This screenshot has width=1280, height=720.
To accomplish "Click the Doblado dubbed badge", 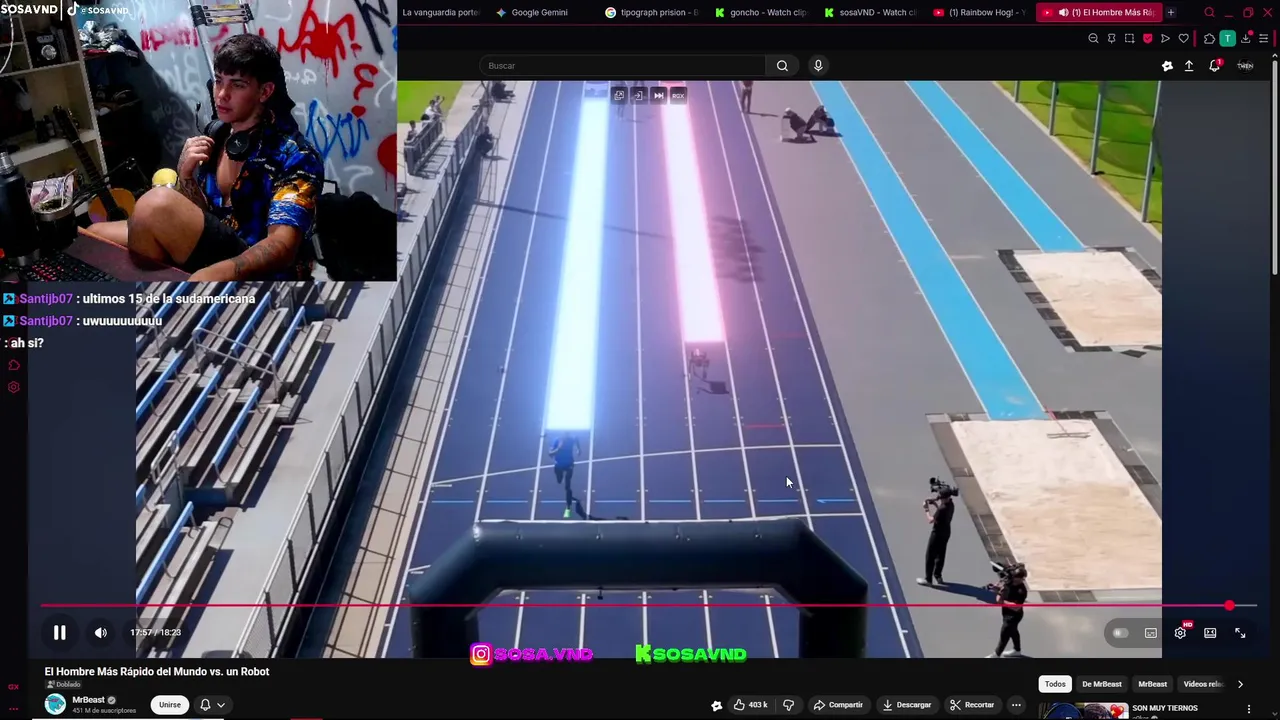I will 63,685.
